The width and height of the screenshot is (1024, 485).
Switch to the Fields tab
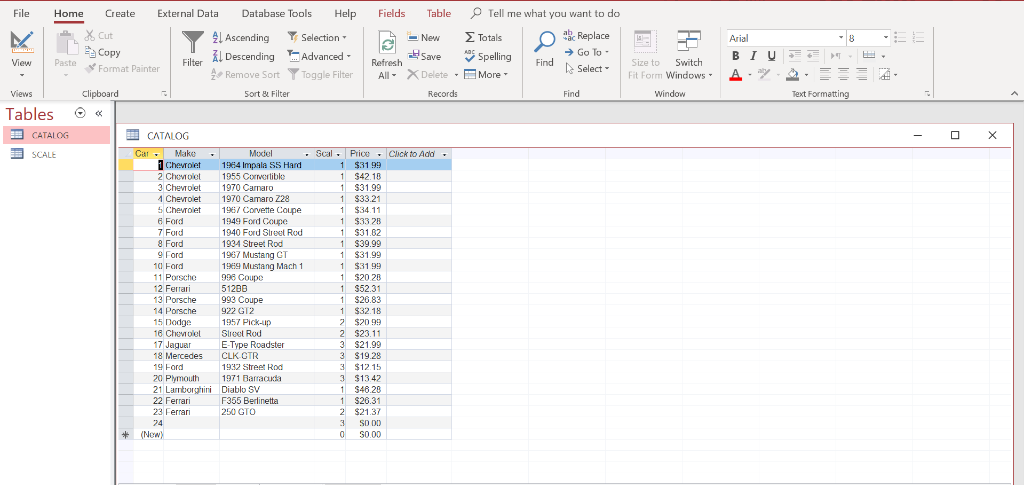[x=392, y=13]
